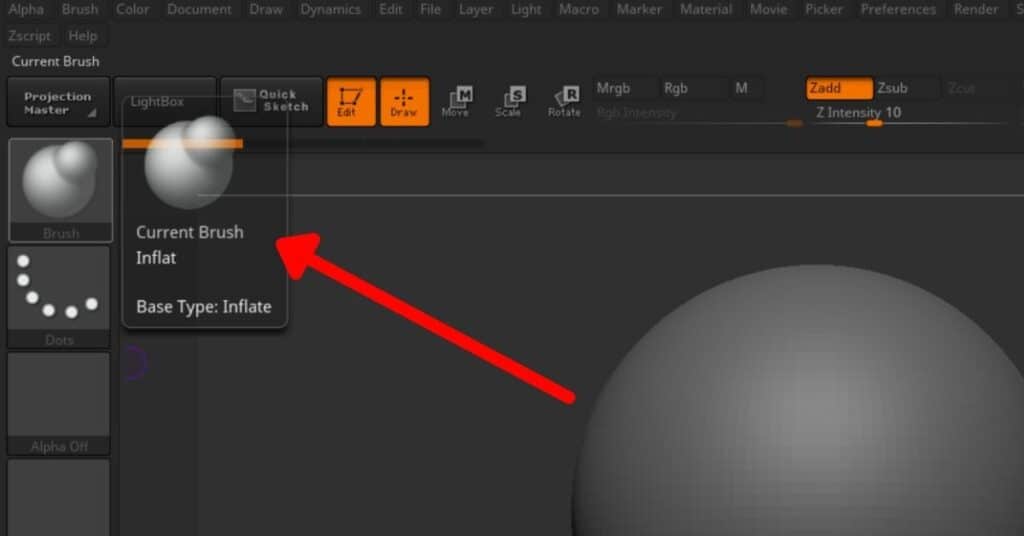The height and width of the screenshot is (536, 1024).
Task: Click the Quick Sketch icon
Action: [244, 100]
